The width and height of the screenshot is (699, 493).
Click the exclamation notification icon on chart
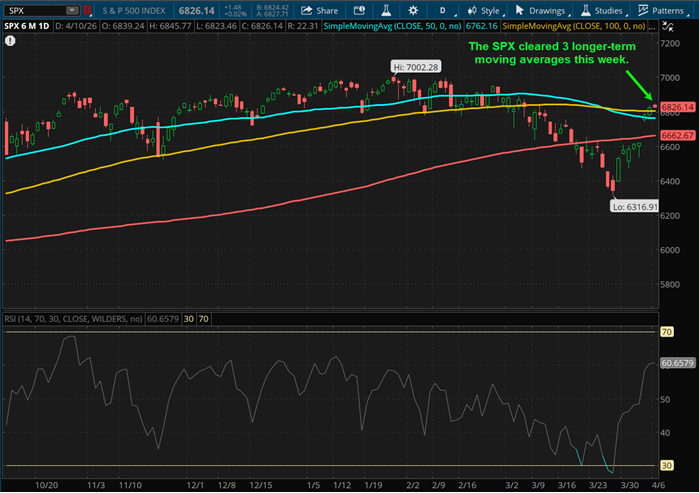tap(10, 41)
